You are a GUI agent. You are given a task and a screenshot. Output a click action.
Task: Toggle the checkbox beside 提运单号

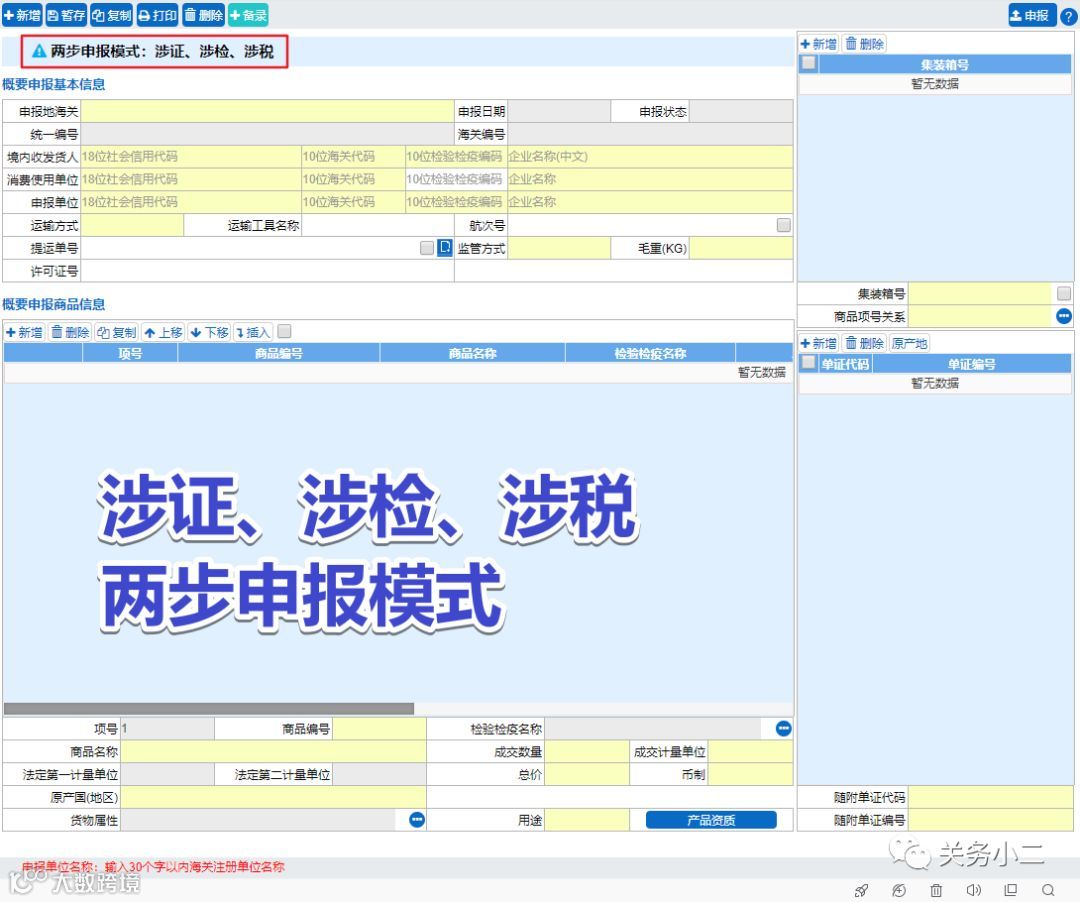point(426,248)
